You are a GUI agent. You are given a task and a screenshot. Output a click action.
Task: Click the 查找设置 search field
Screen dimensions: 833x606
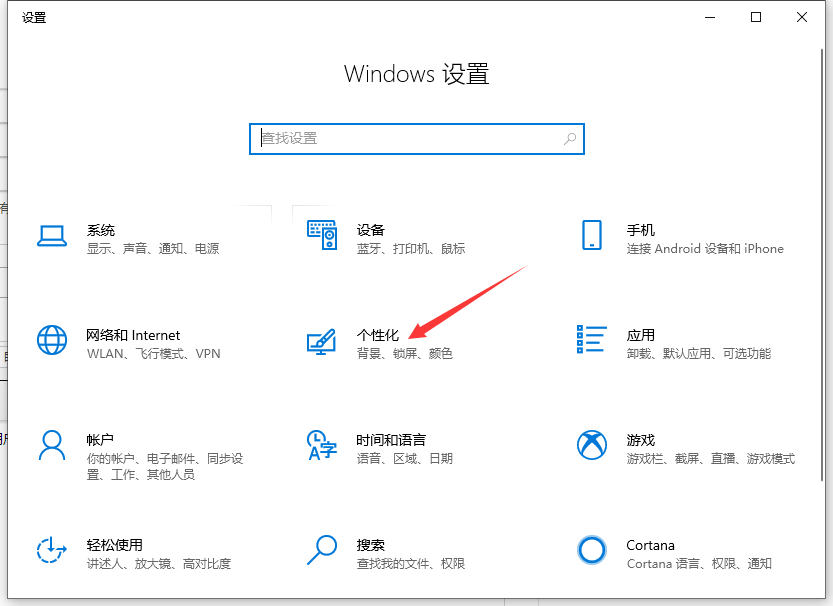[x=410, y=139]
